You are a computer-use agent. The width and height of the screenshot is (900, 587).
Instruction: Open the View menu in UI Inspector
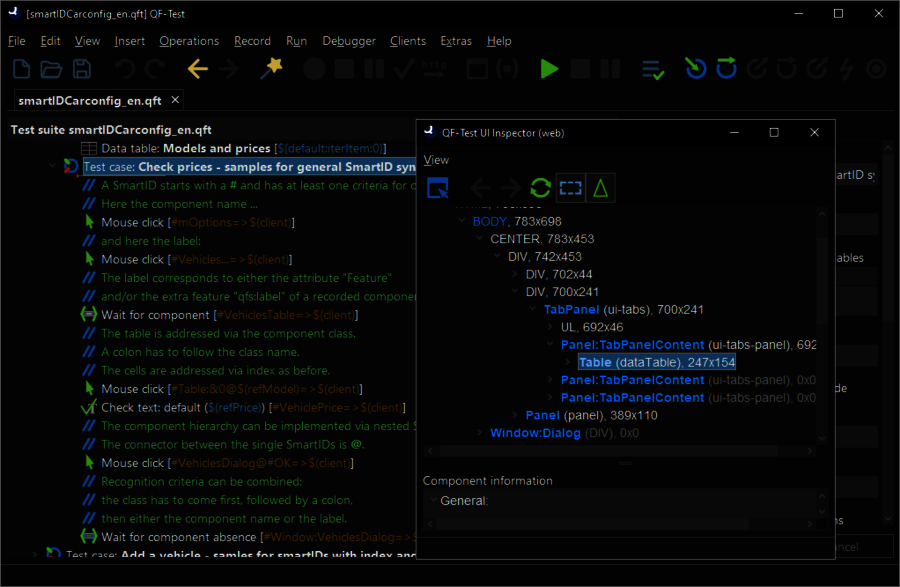[x=436, y=160]
